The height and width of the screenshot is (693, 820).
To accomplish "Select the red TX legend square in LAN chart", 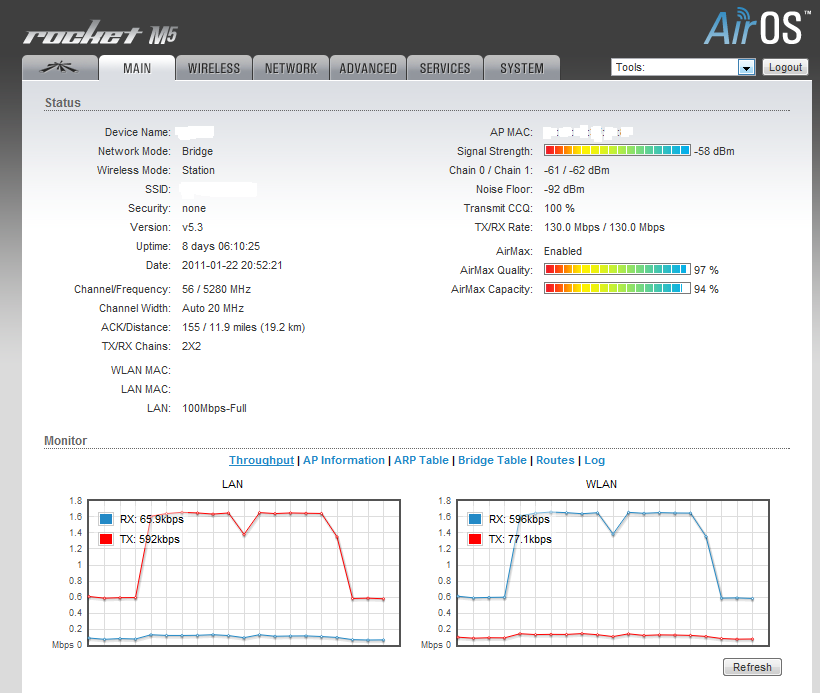I will pyautogui.click(x=106, y=539).
